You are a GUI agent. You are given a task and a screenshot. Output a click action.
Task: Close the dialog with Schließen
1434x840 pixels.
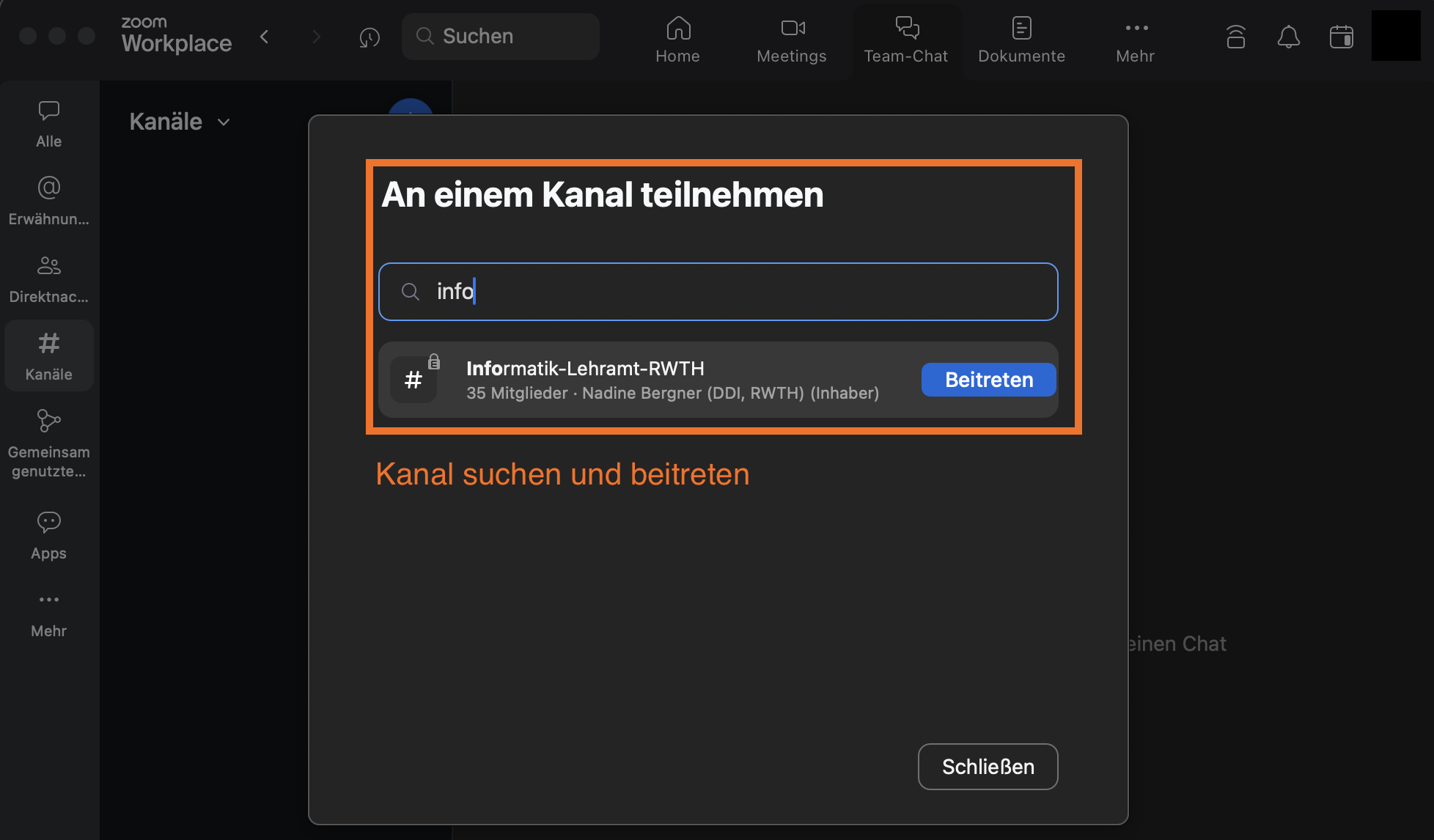point(988,766)
